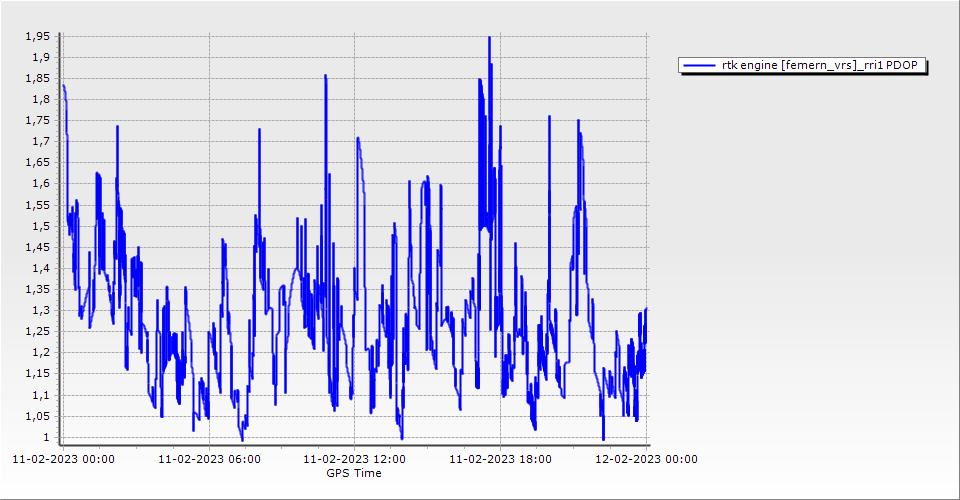Select the 1,5 value on the vertical axis
This screenshot has height=500, width=960.
[42, 226]
